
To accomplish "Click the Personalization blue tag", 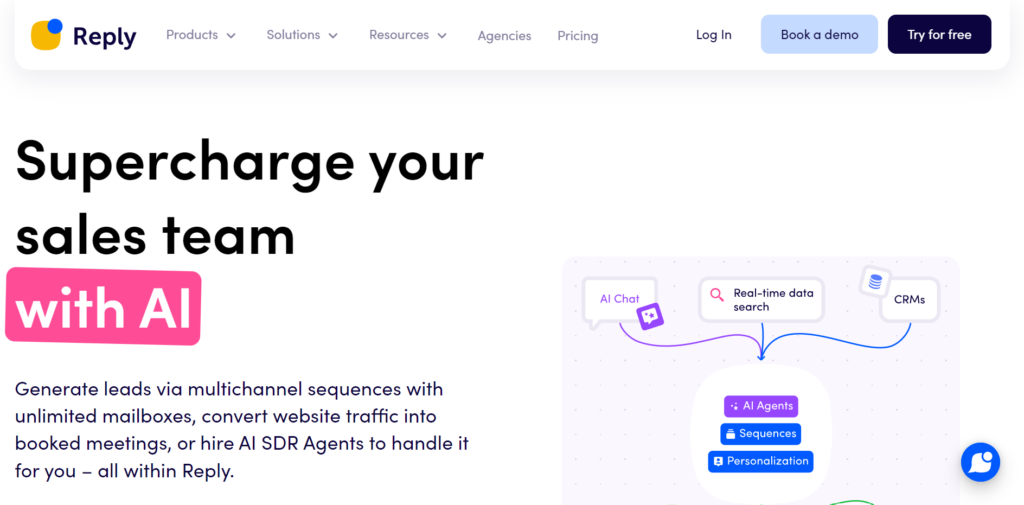I will [761, 461].
